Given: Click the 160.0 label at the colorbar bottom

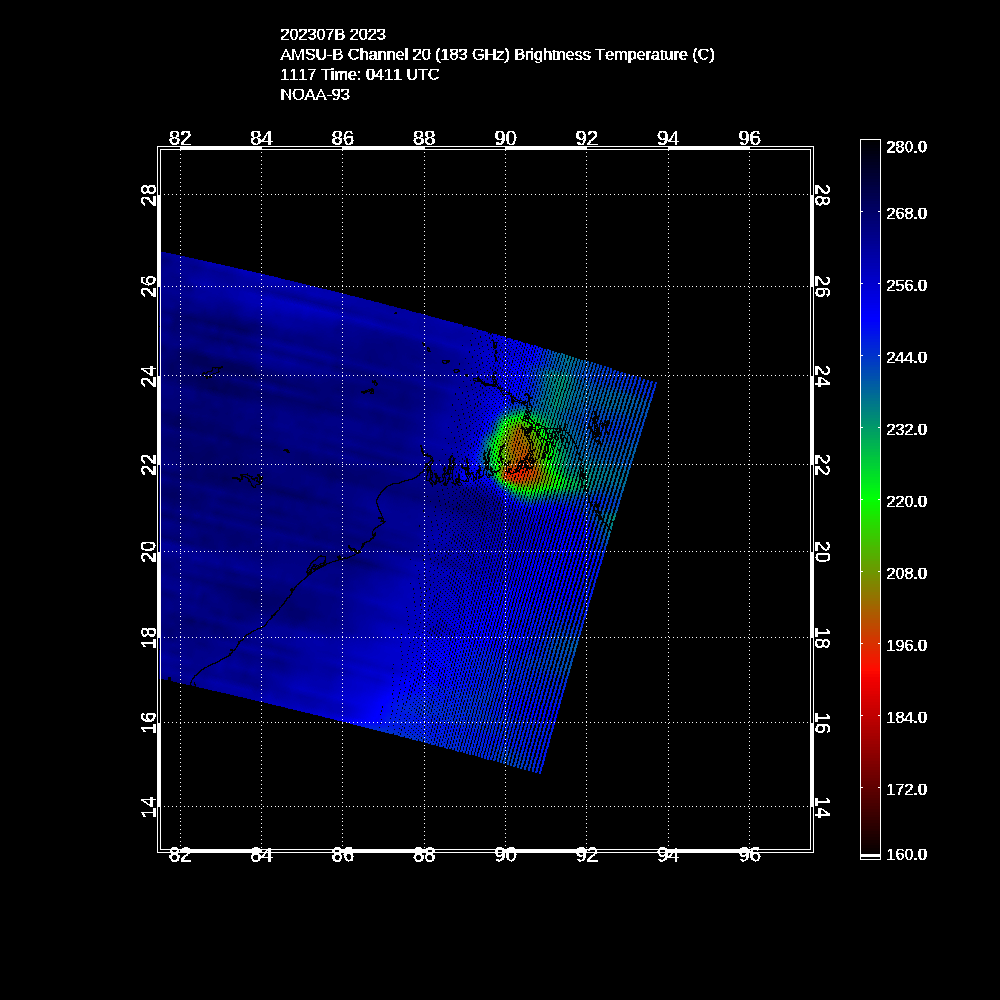Looking at the screenshot, I should (x=906, y=854).
